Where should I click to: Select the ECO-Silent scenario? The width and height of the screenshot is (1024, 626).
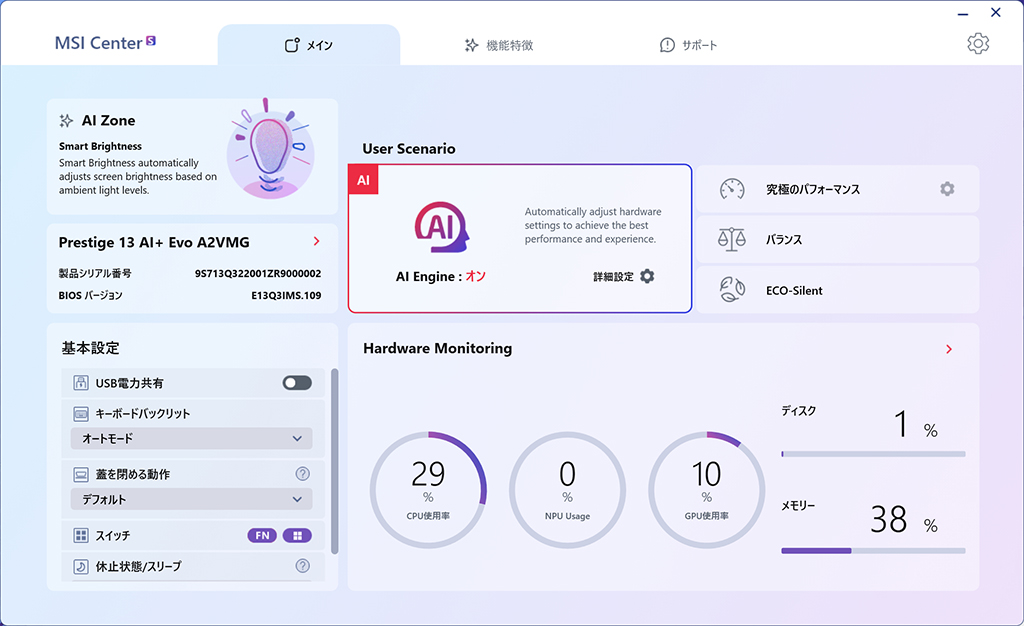837,290
